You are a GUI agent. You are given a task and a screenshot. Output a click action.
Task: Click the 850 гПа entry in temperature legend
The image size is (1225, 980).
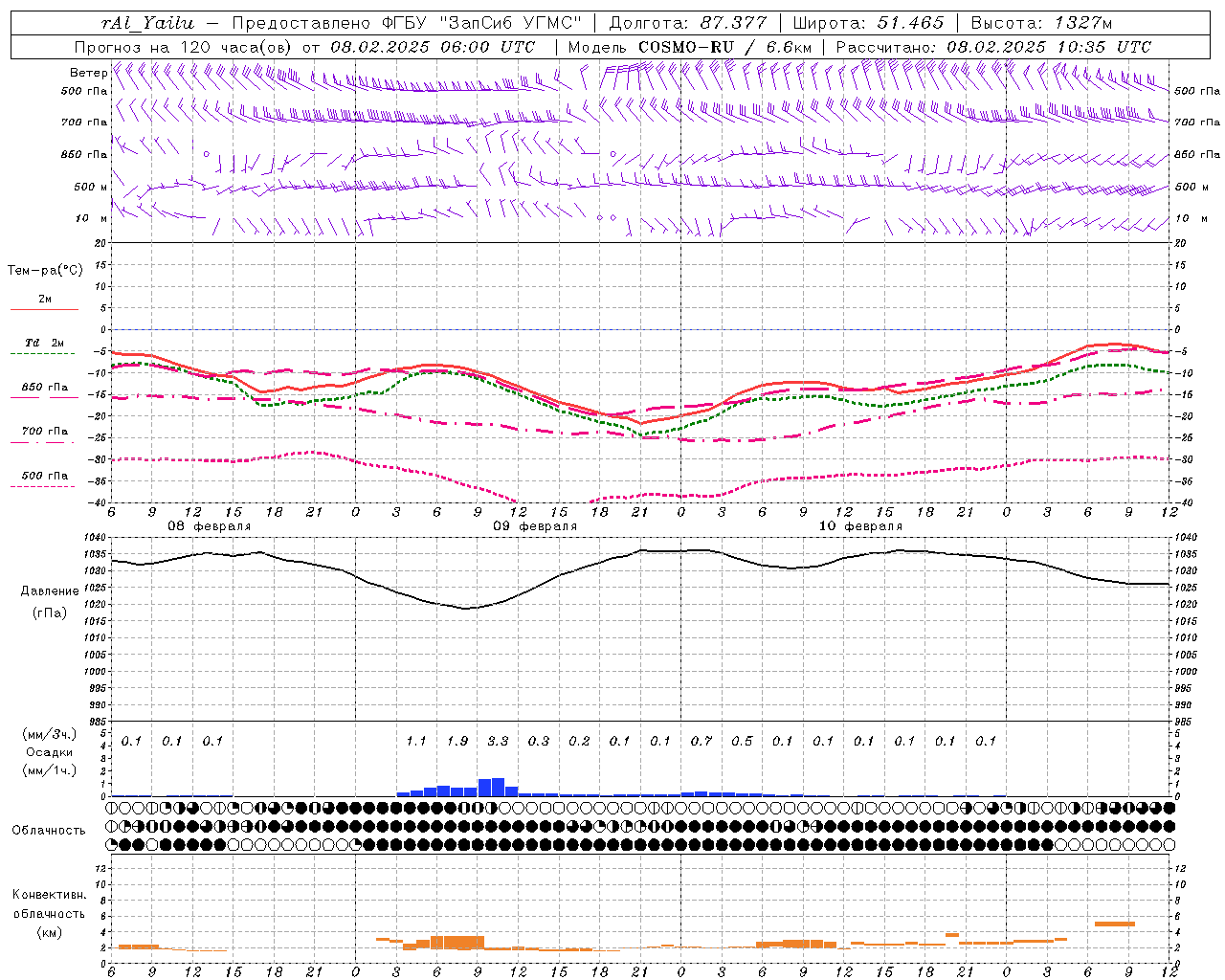[x=45, y=388]
